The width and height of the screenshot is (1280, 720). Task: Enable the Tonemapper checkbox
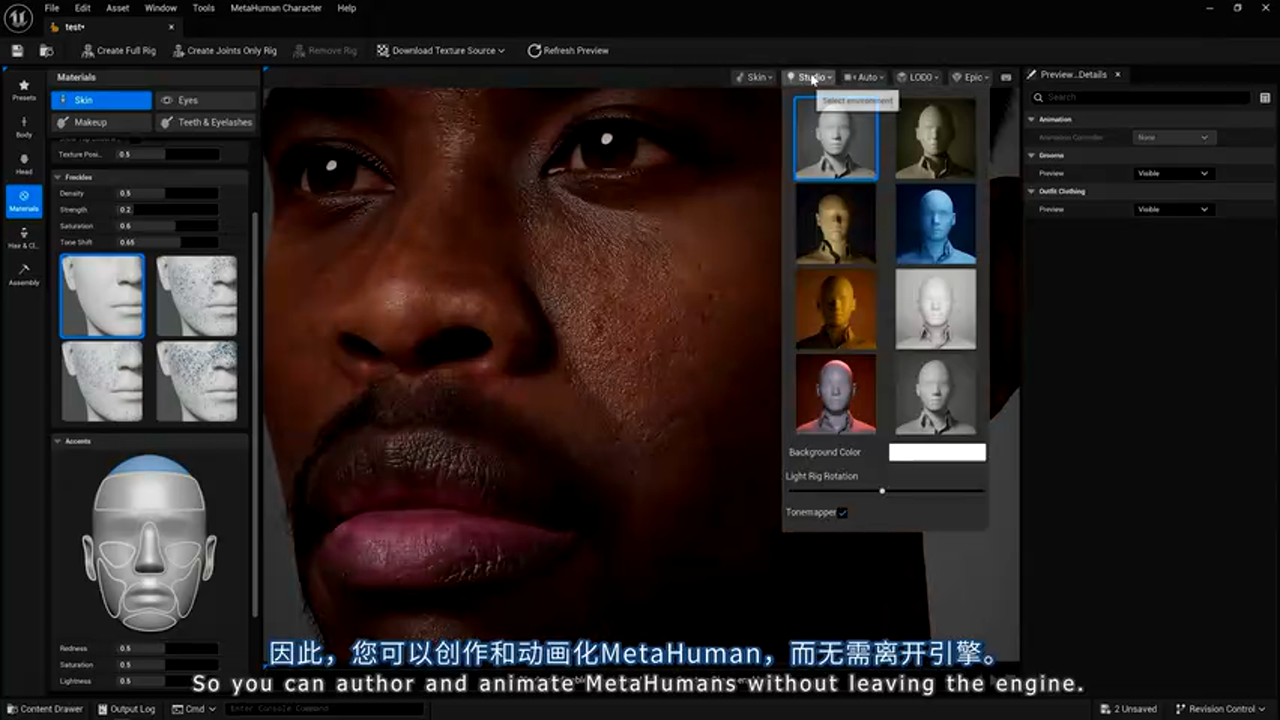click(x=843, y=512)
